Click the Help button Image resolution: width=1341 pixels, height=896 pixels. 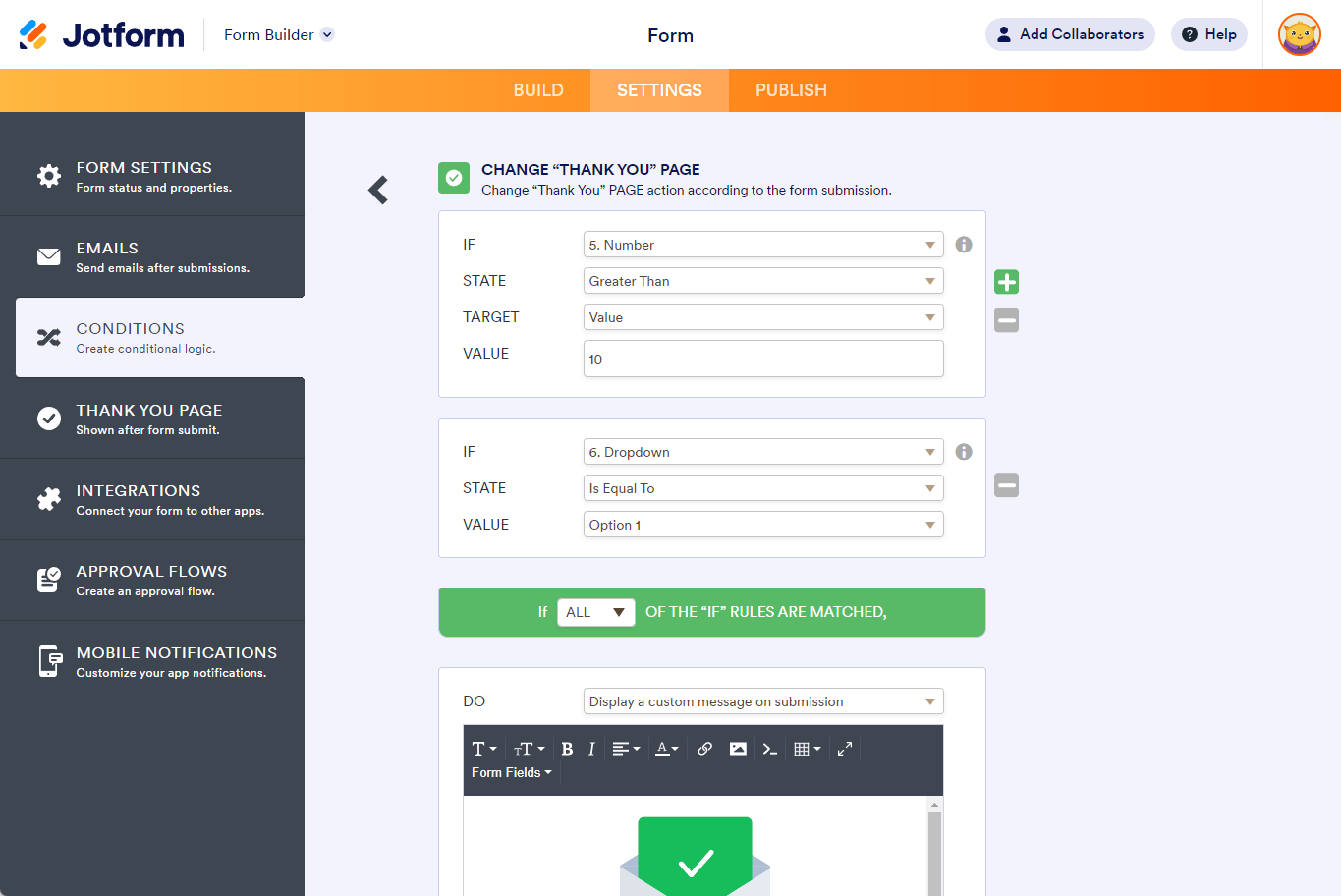click(x=1209, y=34)
